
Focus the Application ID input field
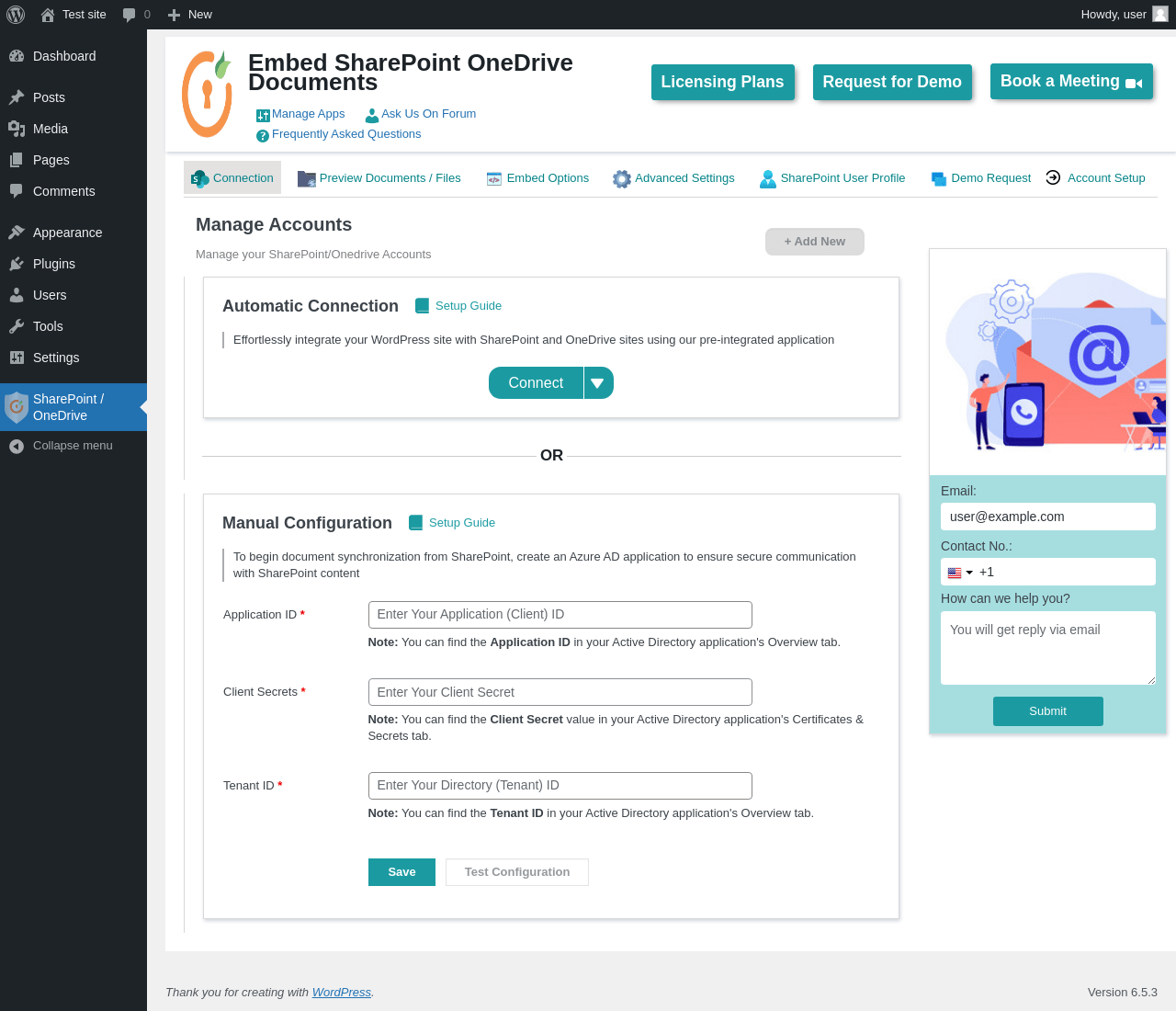(560, 615)
